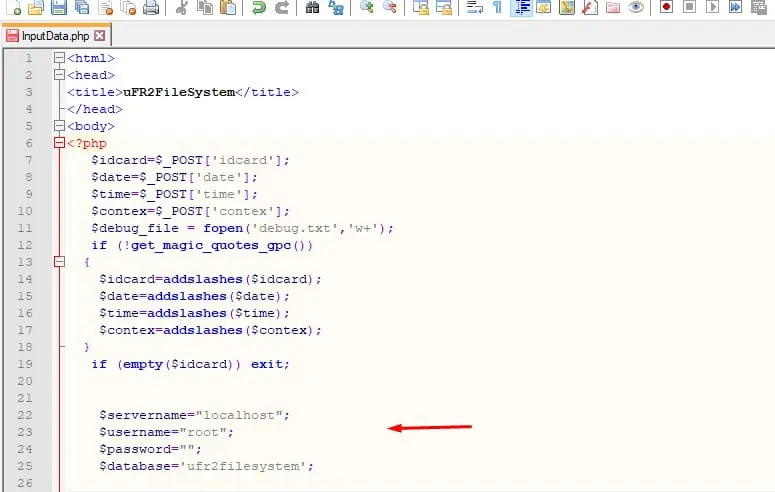Toggle synchronized vertical scrolling
Screen dimensions: 775x492
(x=421, y=7)
